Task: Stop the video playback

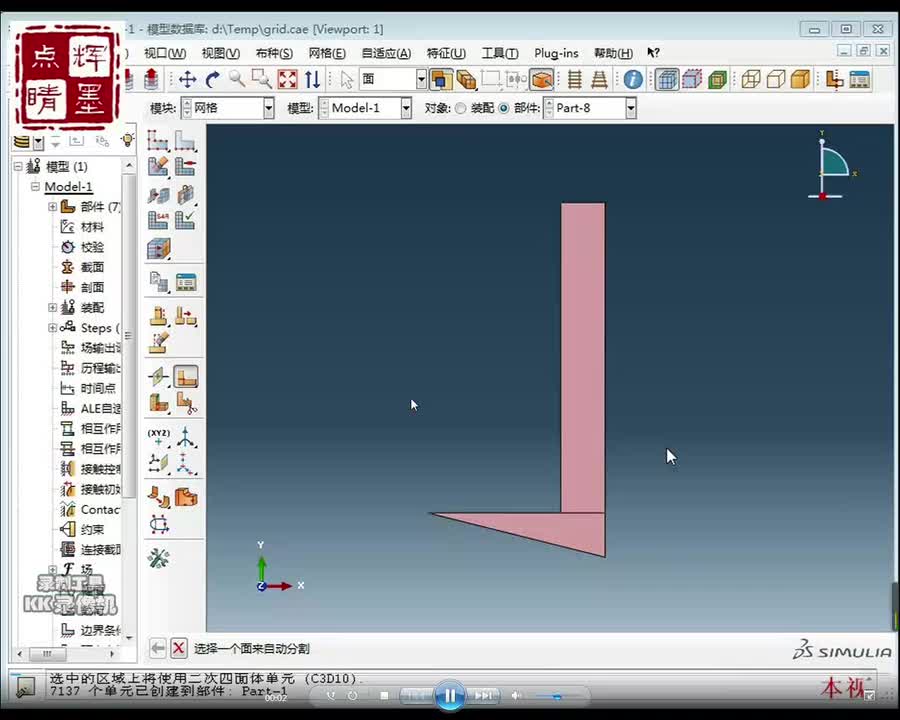Action: pyautogui.click(x=384, y=696)
